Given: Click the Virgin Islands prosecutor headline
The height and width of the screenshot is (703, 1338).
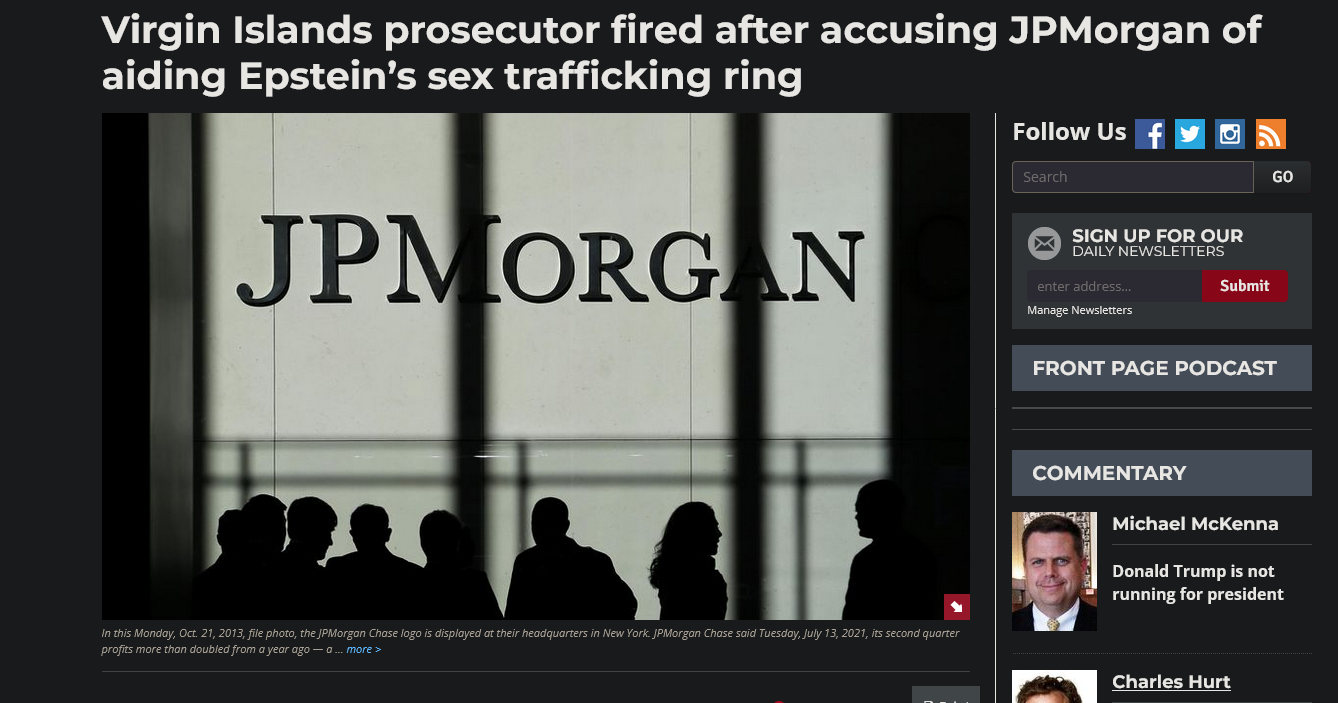Looking at the screenshot, I should (x=681, y=53).
